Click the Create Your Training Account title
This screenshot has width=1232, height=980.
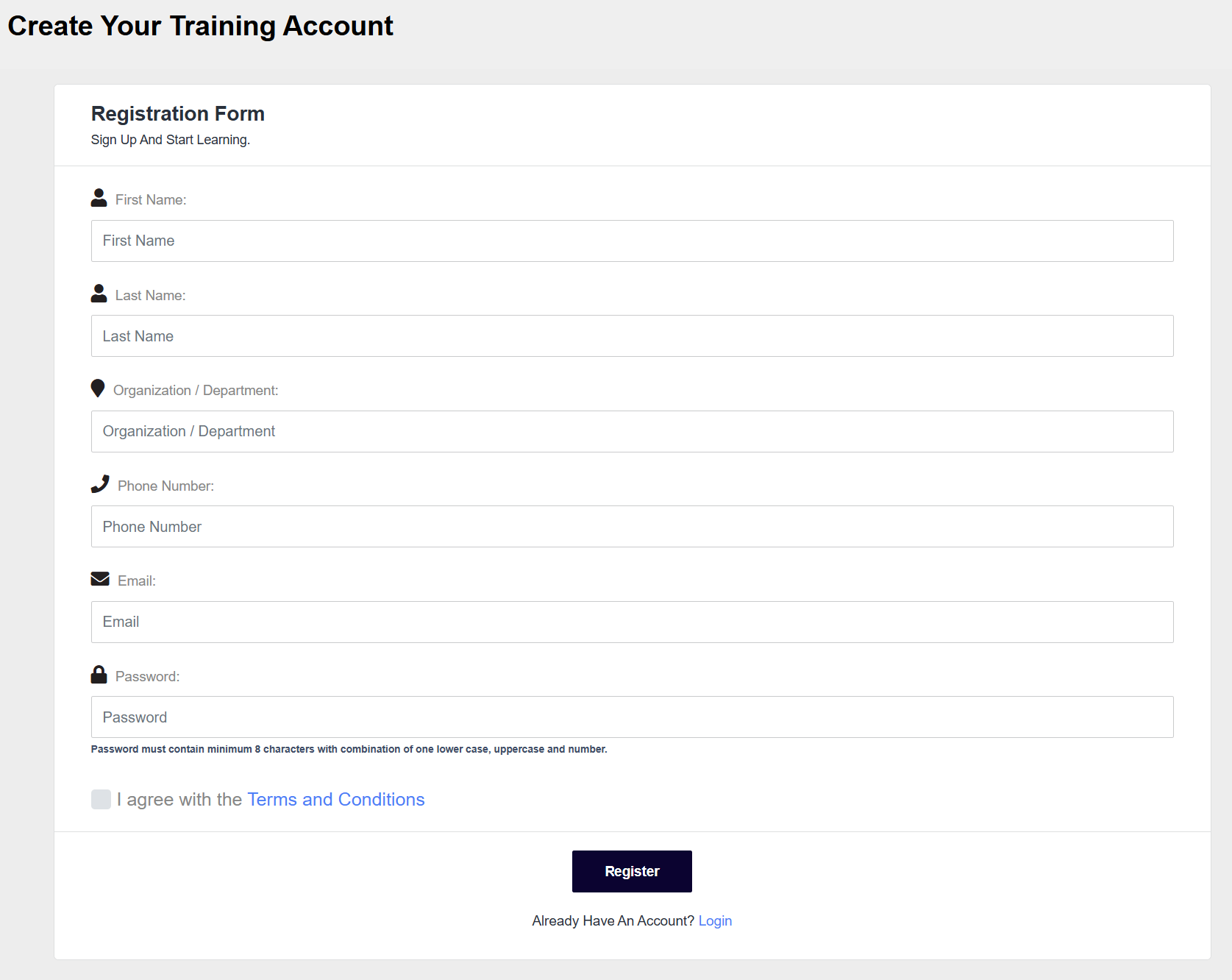200,26
